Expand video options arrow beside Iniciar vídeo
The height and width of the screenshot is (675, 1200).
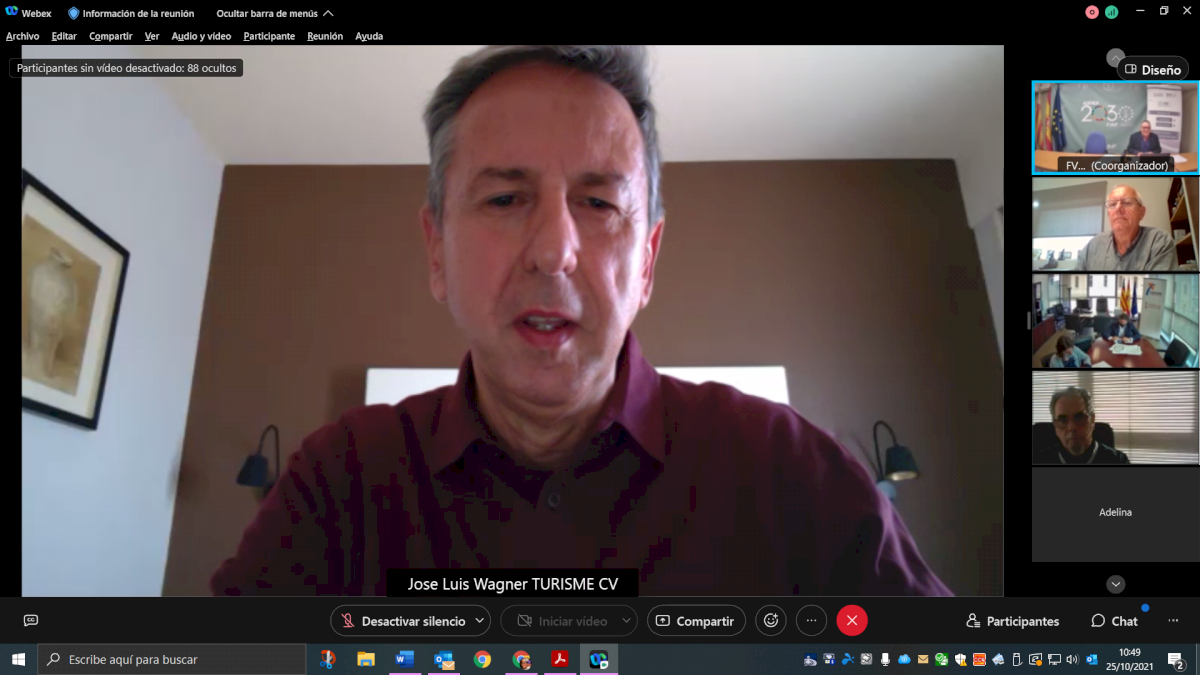(626, 621)
